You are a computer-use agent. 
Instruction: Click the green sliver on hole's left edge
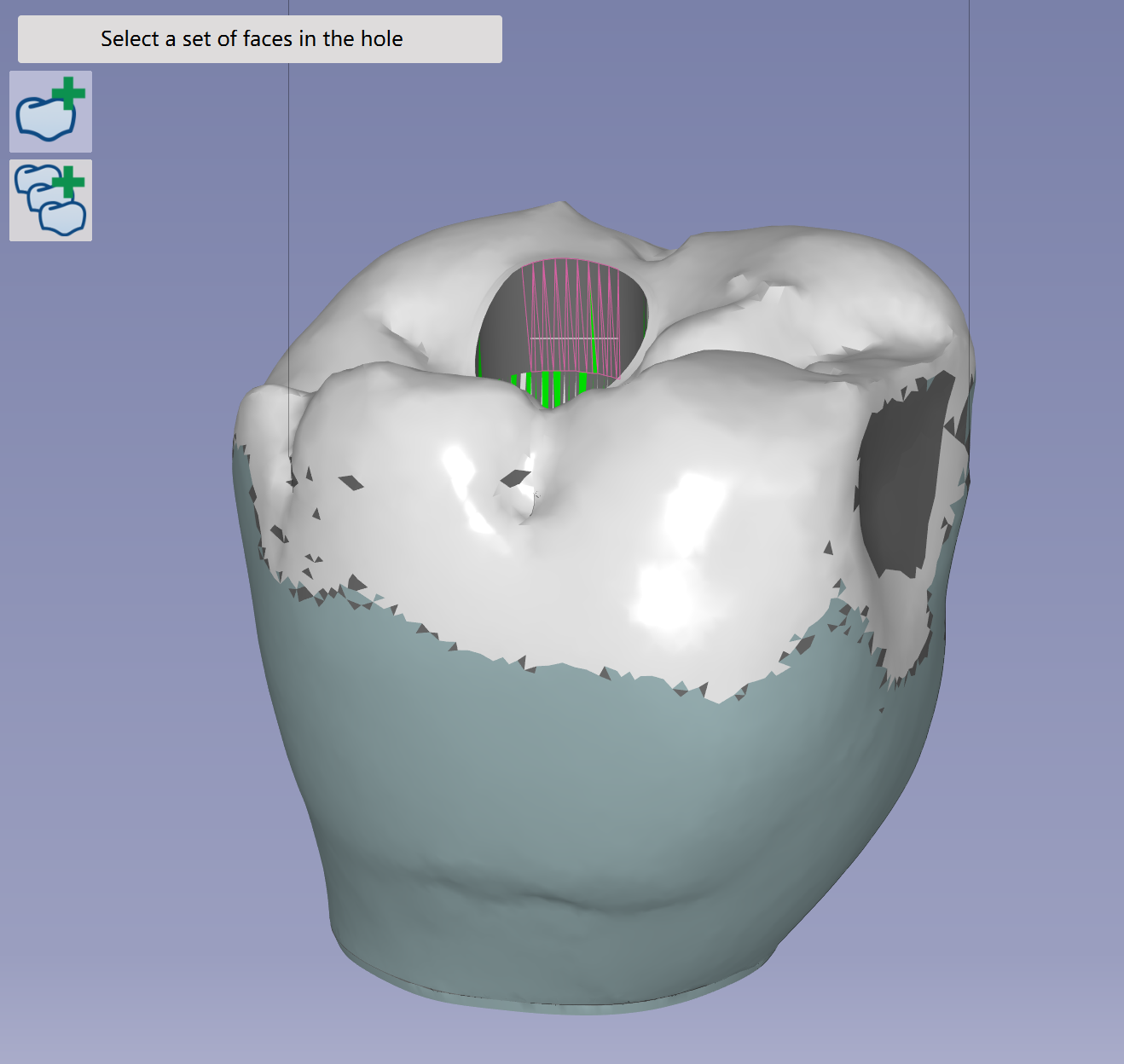point(480,358)
